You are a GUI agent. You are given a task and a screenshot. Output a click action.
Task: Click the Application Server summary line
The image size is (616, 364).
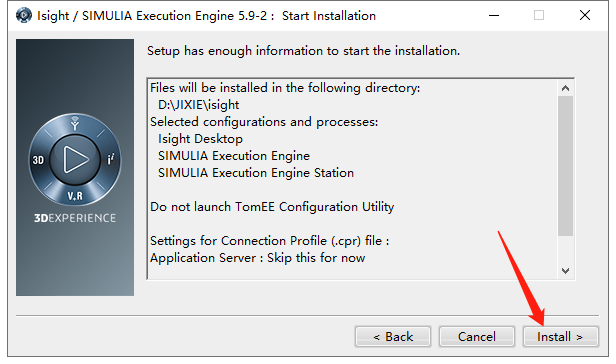point(257,258)
